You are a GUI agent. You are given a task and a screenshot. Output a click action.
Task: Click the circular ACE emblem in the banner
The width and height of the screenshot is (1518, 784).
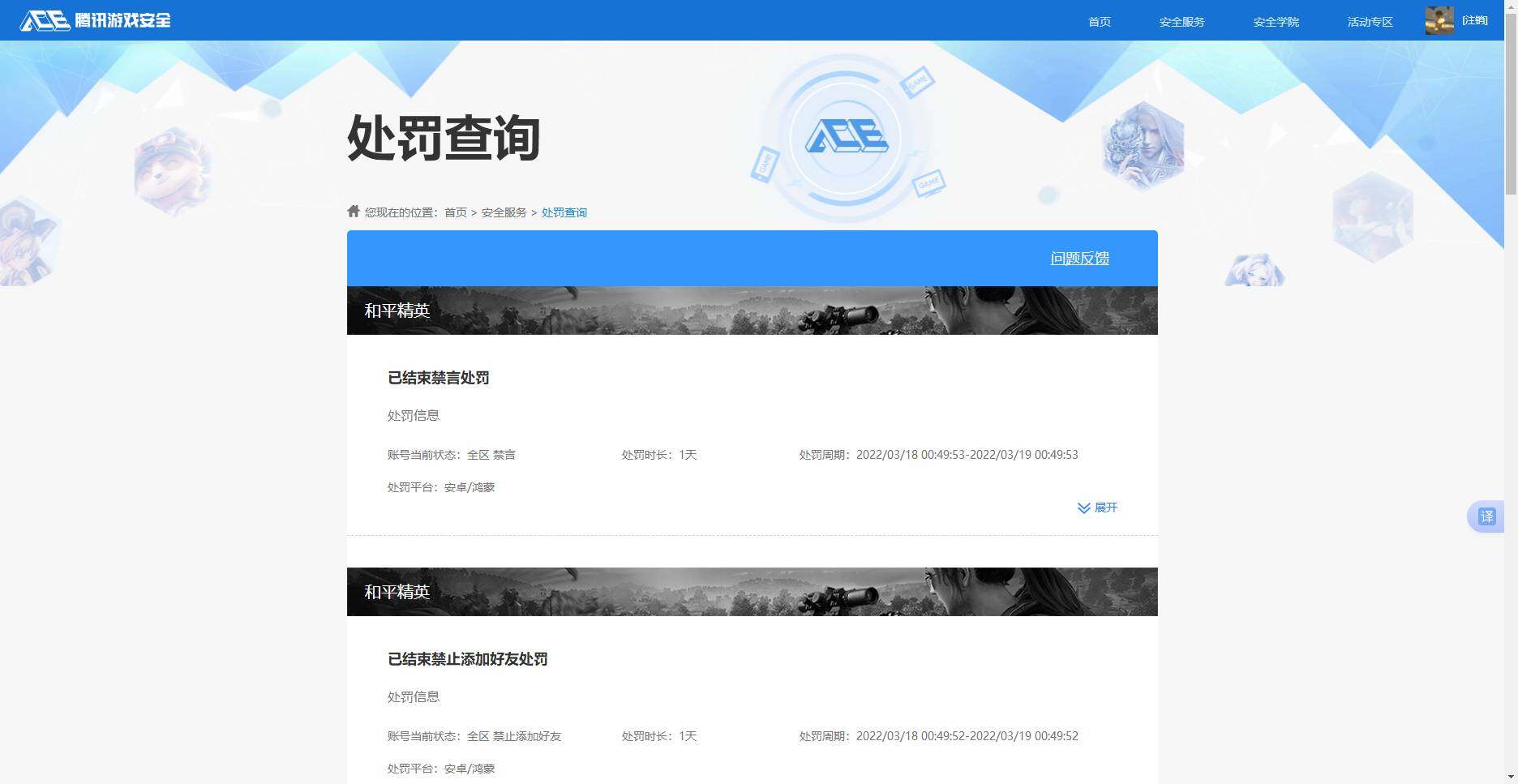coord(847,138)
